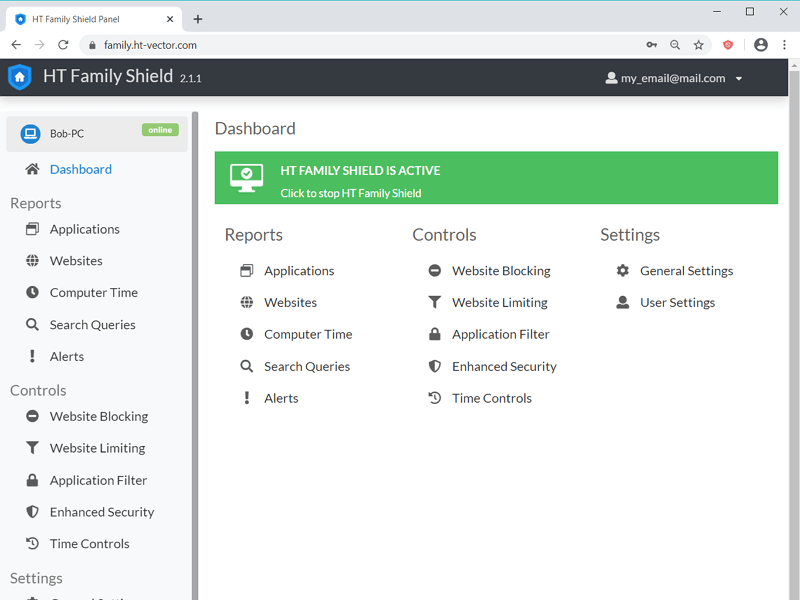Open Alerts in the sidebar
The height and width of the screenshot is (600, 800).
tap(67, 357)
